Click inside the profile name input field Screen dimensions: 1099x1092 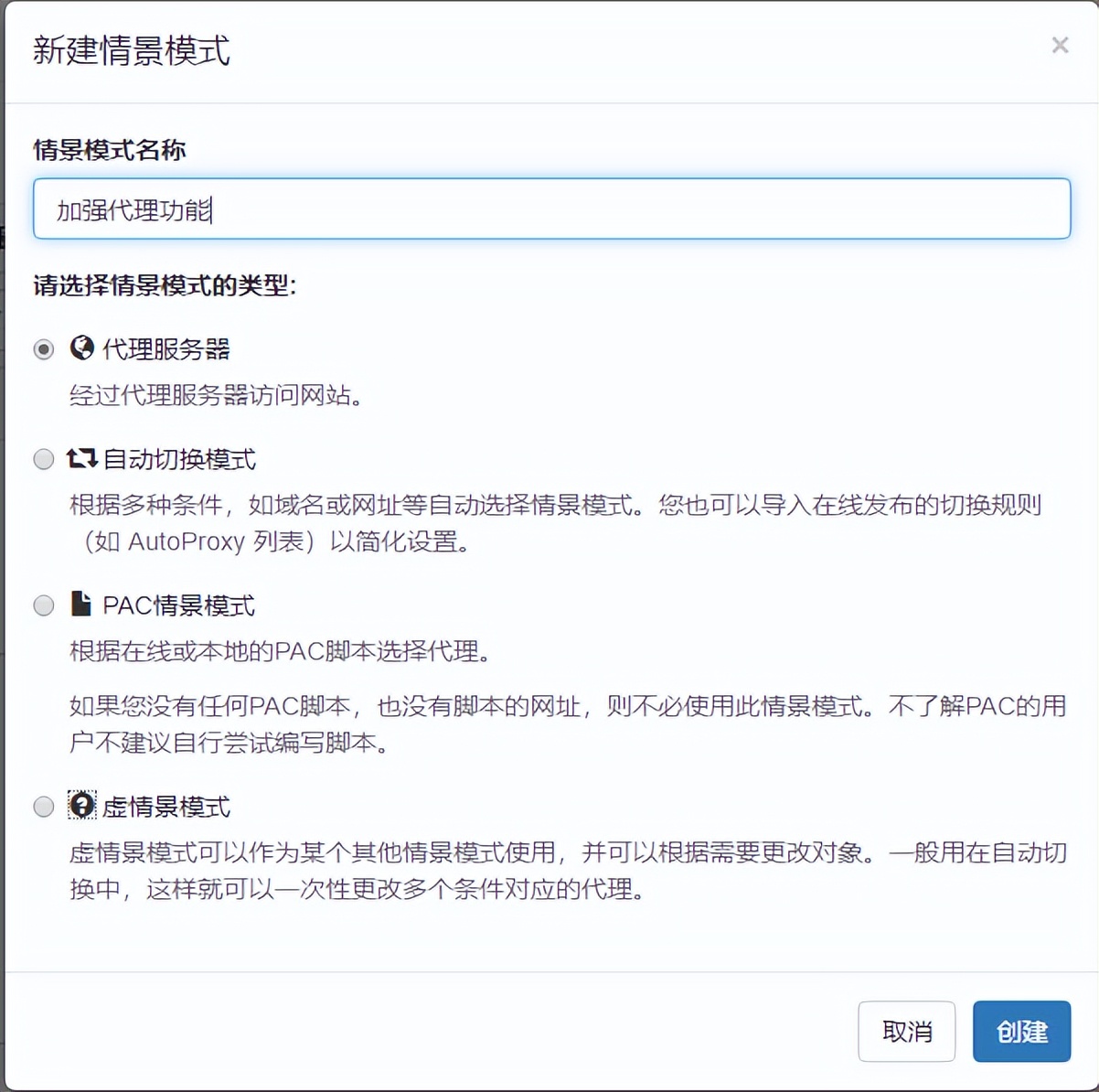tap(549, 209)
